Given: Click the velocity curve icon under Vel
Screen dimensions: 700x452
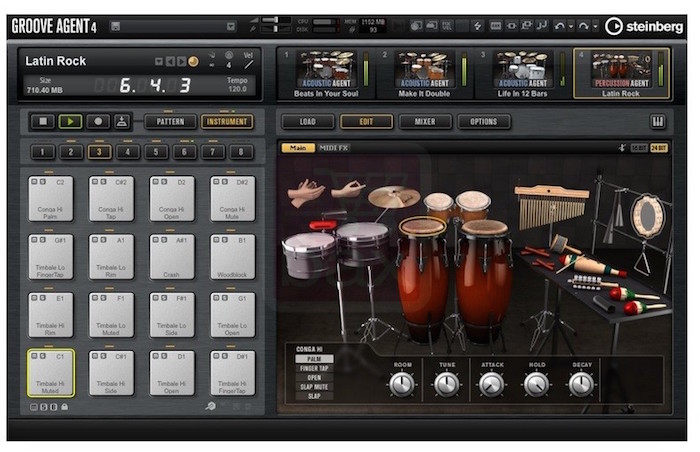Looking at the screenshot, I should [x=248, y=65].
